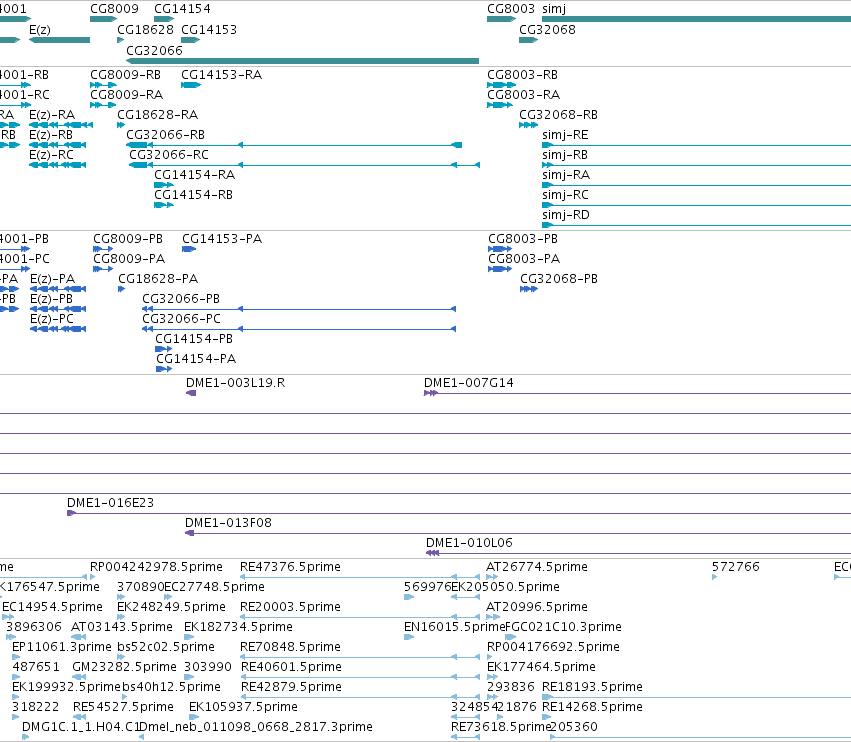The height and width of the screenshot is (742, 851).
Task: Click EST RP004242978.5prime
Action: [156, 567]
